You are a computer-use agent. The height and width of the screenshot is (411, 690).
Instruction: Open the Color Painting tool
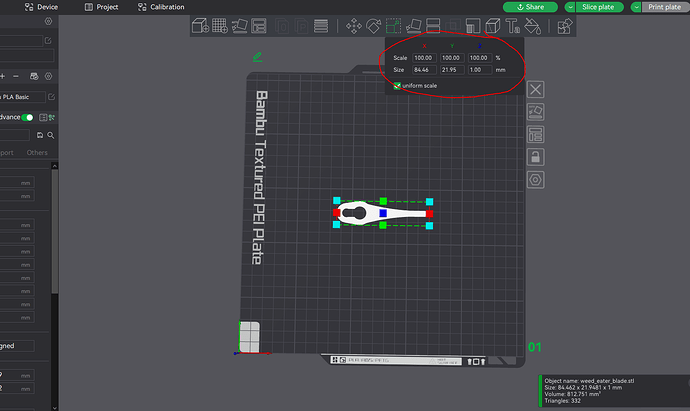coord(533,25)
